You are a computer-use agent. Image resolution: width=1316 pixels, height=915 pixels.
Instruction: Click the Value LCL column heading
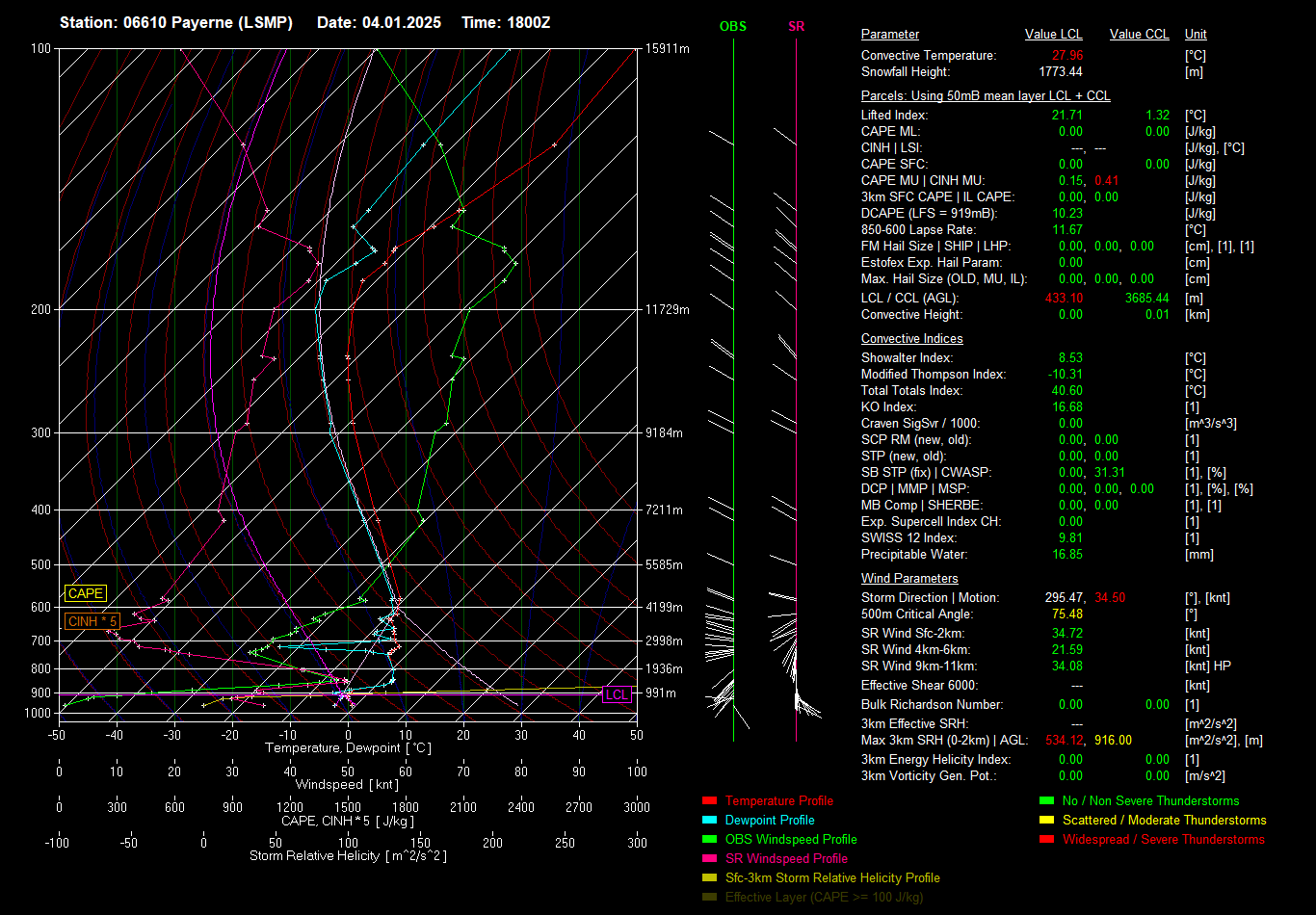(1054, 34)
